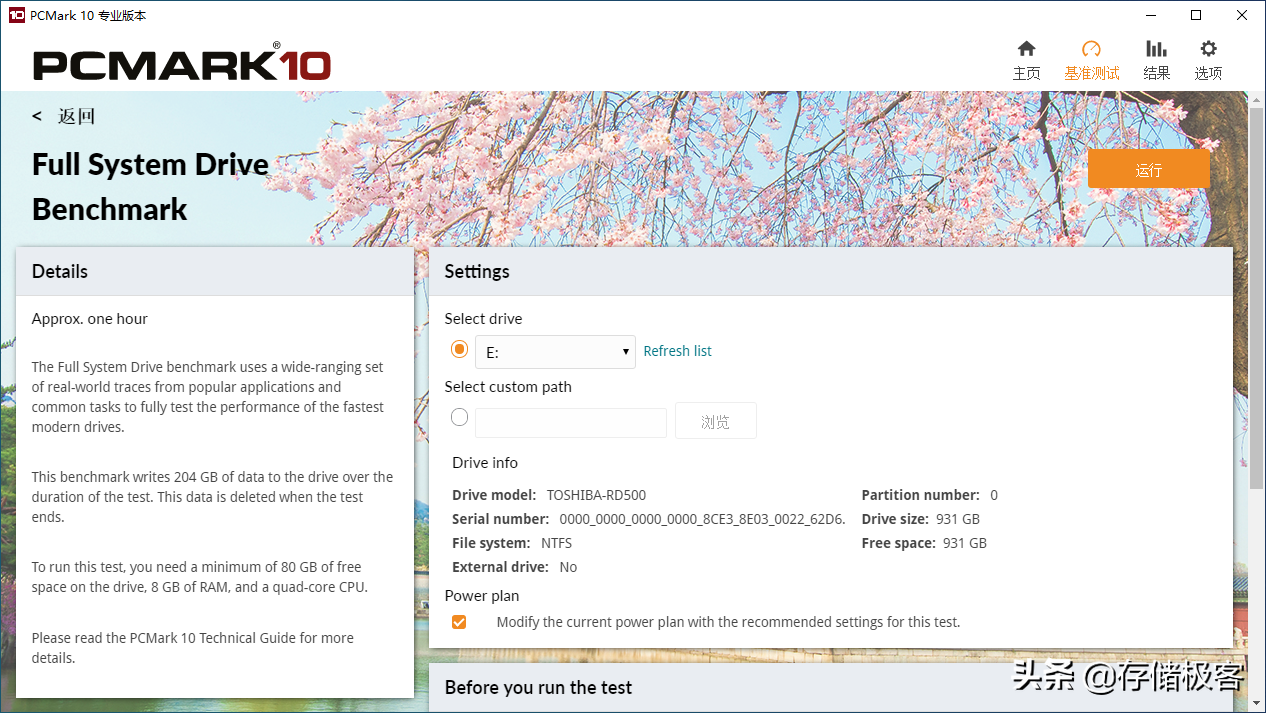The height and width of the screenshot is (713, 1266).
Task: Toggle the modify power plan checkbox
Action: (x=459, y=622)
